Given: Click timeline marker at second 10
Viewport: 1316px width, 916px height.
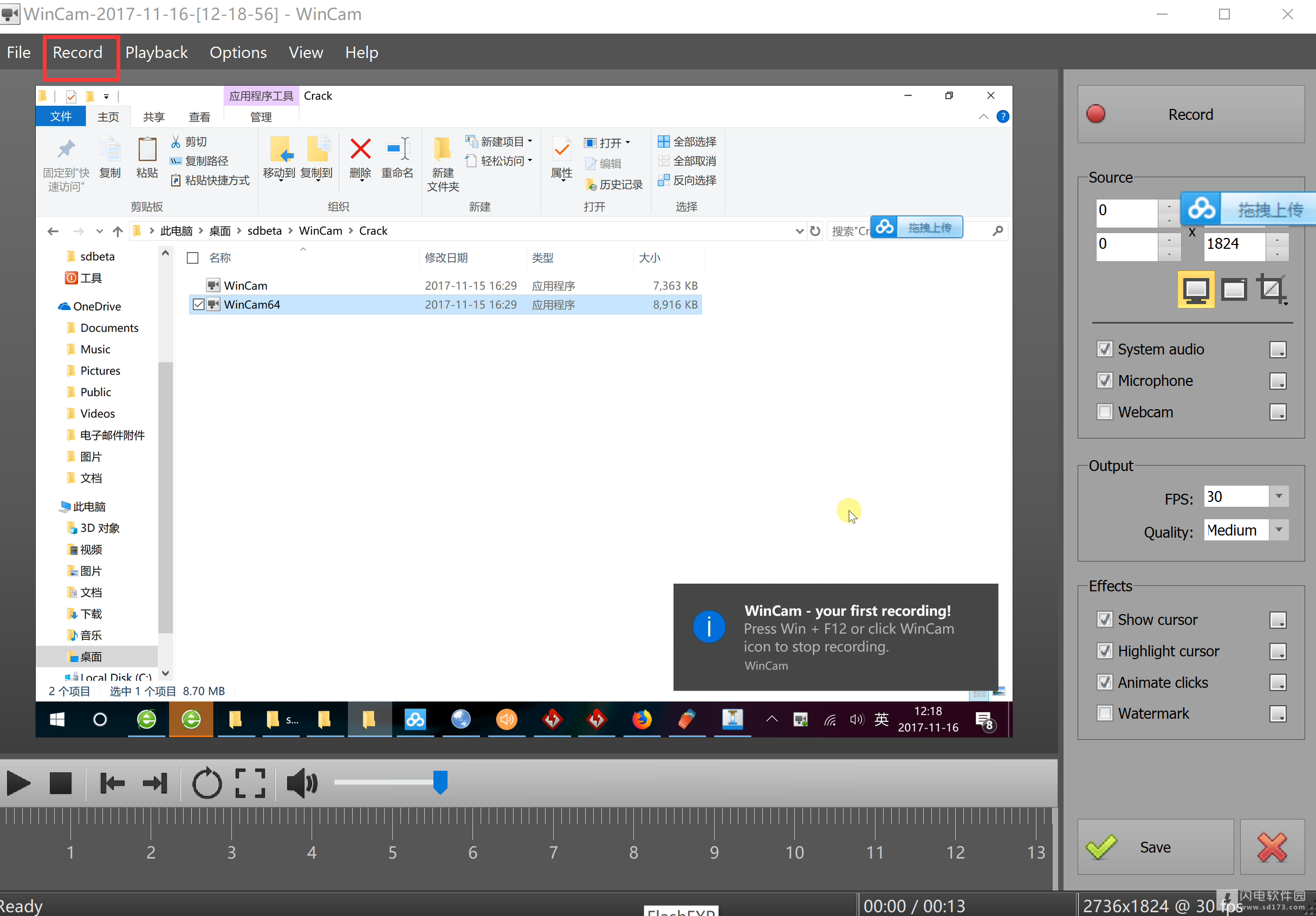Looking at the screenshot, I should click(x=794, y=853).
